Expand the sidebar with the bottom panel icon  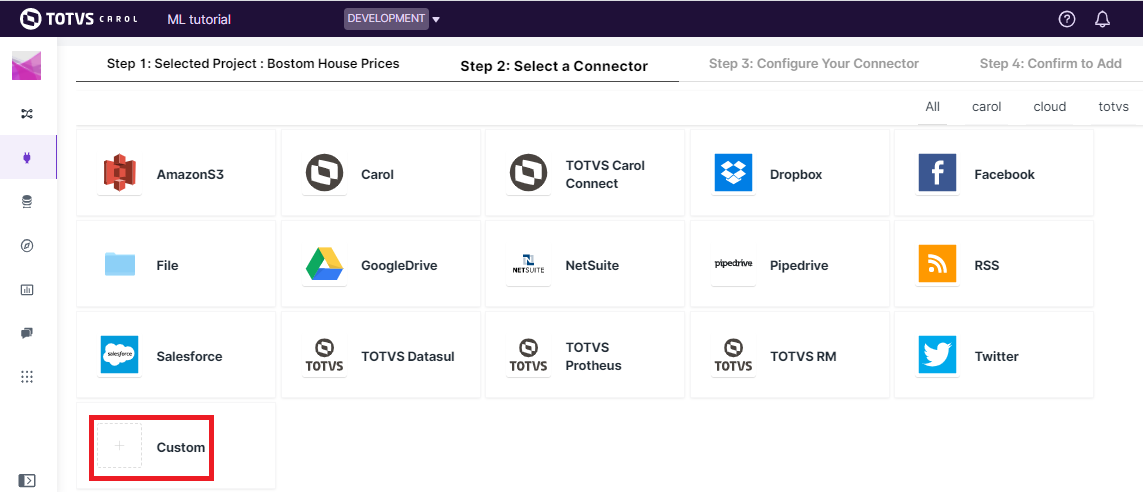(27, 480)
